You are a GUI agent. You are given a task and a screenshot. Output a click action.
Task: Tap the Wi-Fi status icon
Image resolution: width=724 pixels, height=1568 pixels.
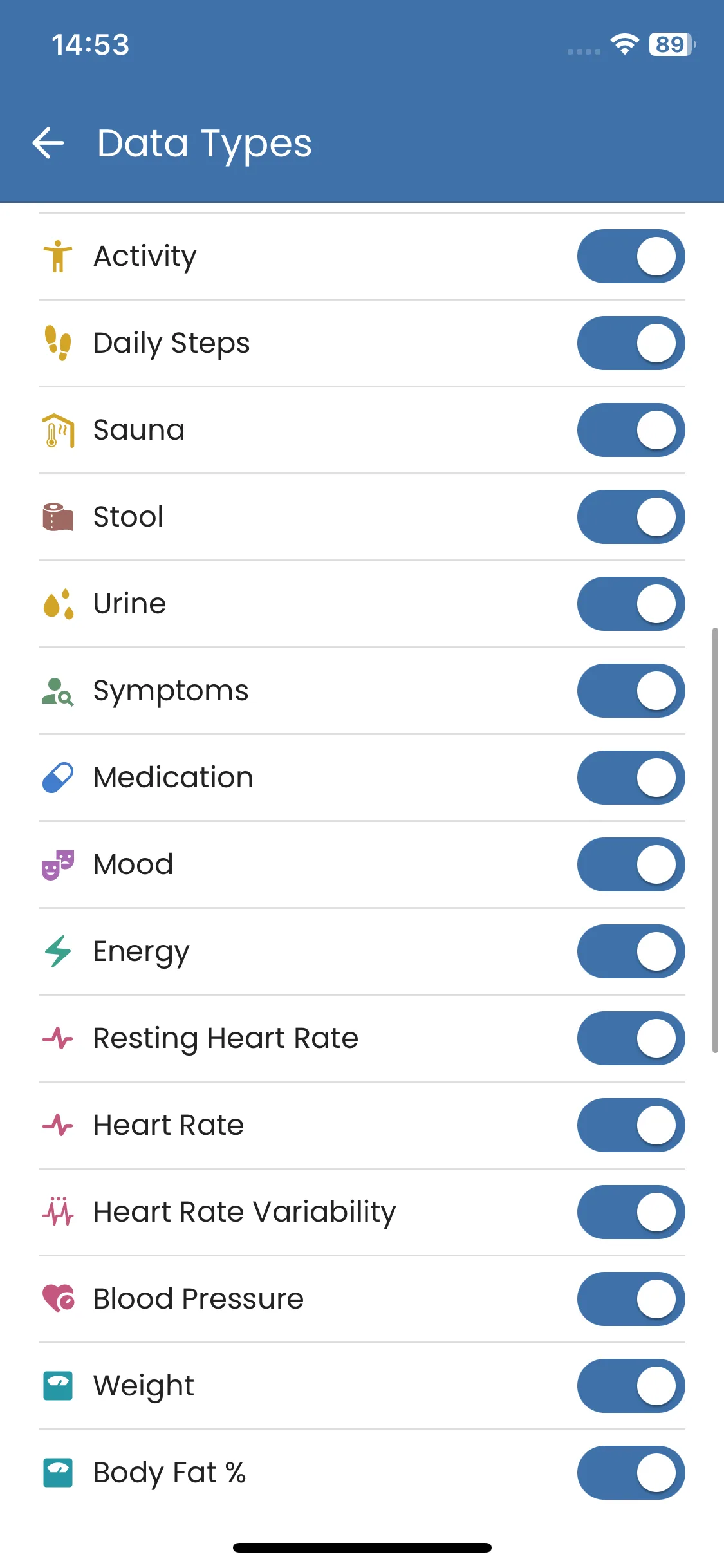[624, 44]
